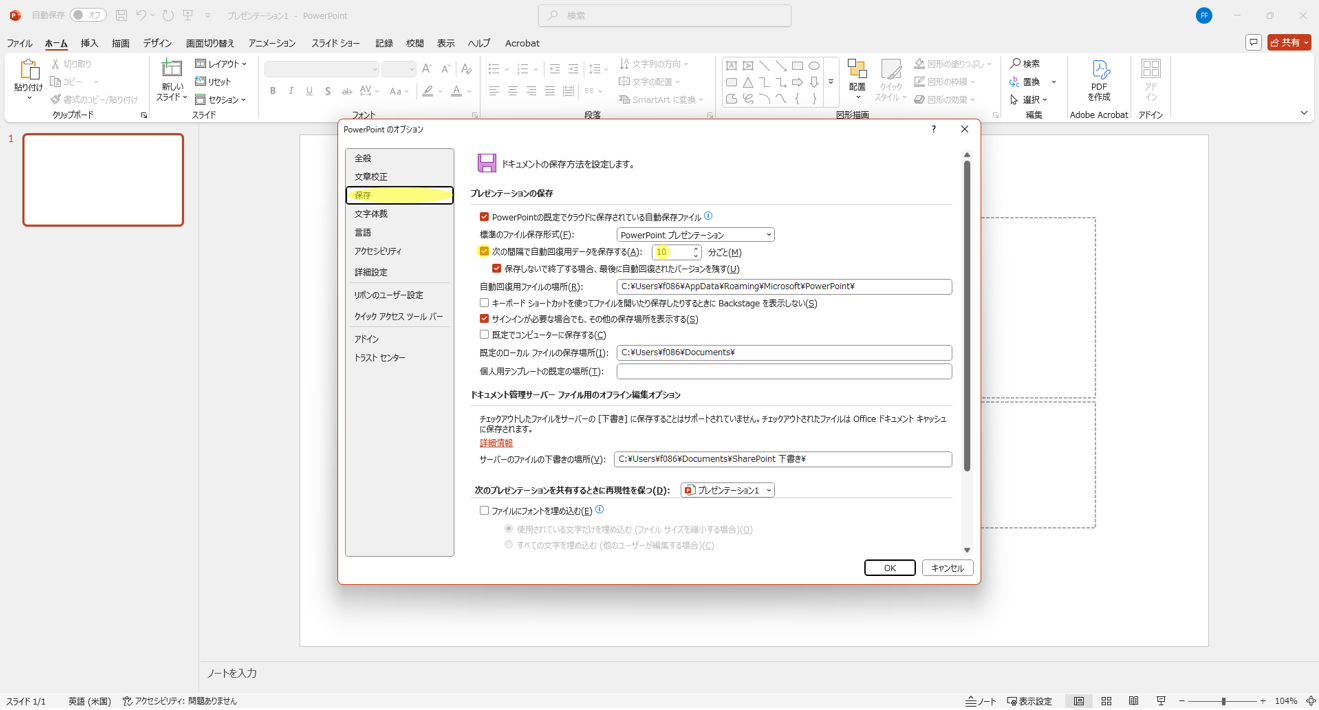1319x710 pixels.
Task: Click the comments icon near Share button
Action: (x=1253, y=42)
